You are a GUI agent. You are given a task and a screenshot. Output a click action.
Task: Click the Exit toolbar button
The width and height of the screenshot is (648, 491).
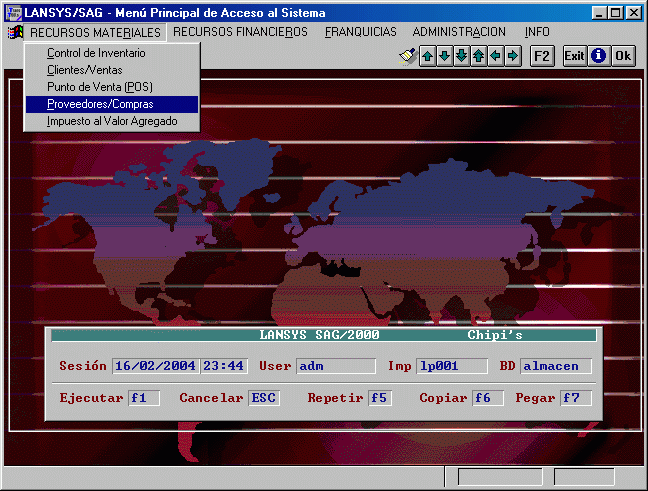click(575, 56)
